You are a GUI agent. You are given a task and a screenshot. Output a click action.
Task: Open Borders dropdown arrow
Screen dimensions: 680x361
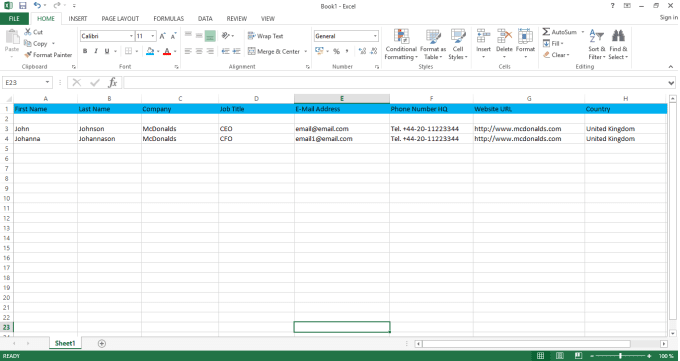coord(137,51)
